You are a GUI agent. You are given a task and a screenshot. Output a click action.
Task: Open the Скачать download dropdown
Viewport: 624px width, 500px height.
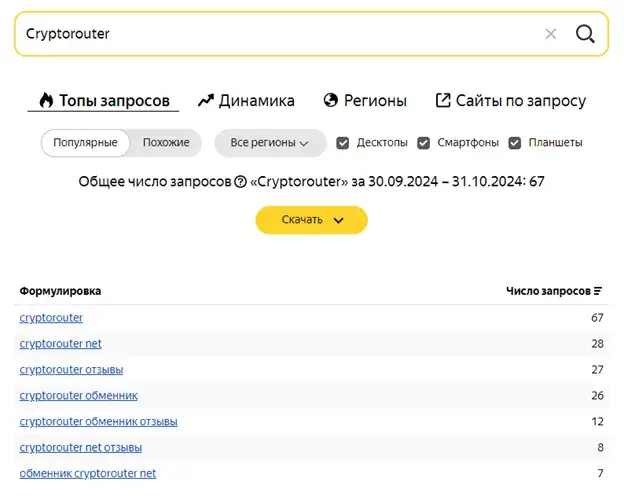[312, 220]
